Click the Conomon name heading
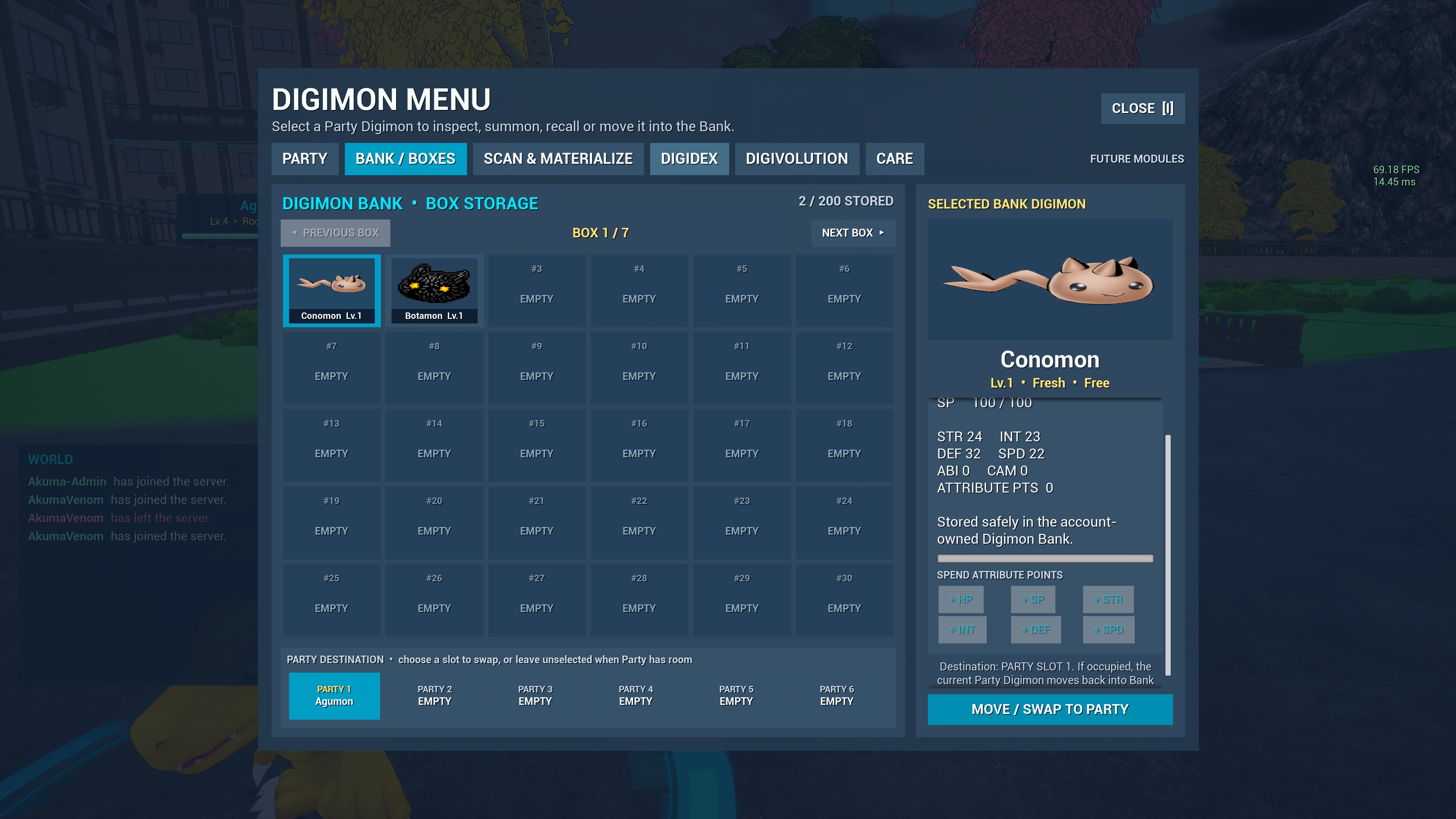Screen dimensions: 1456x819 point(1050,360)
